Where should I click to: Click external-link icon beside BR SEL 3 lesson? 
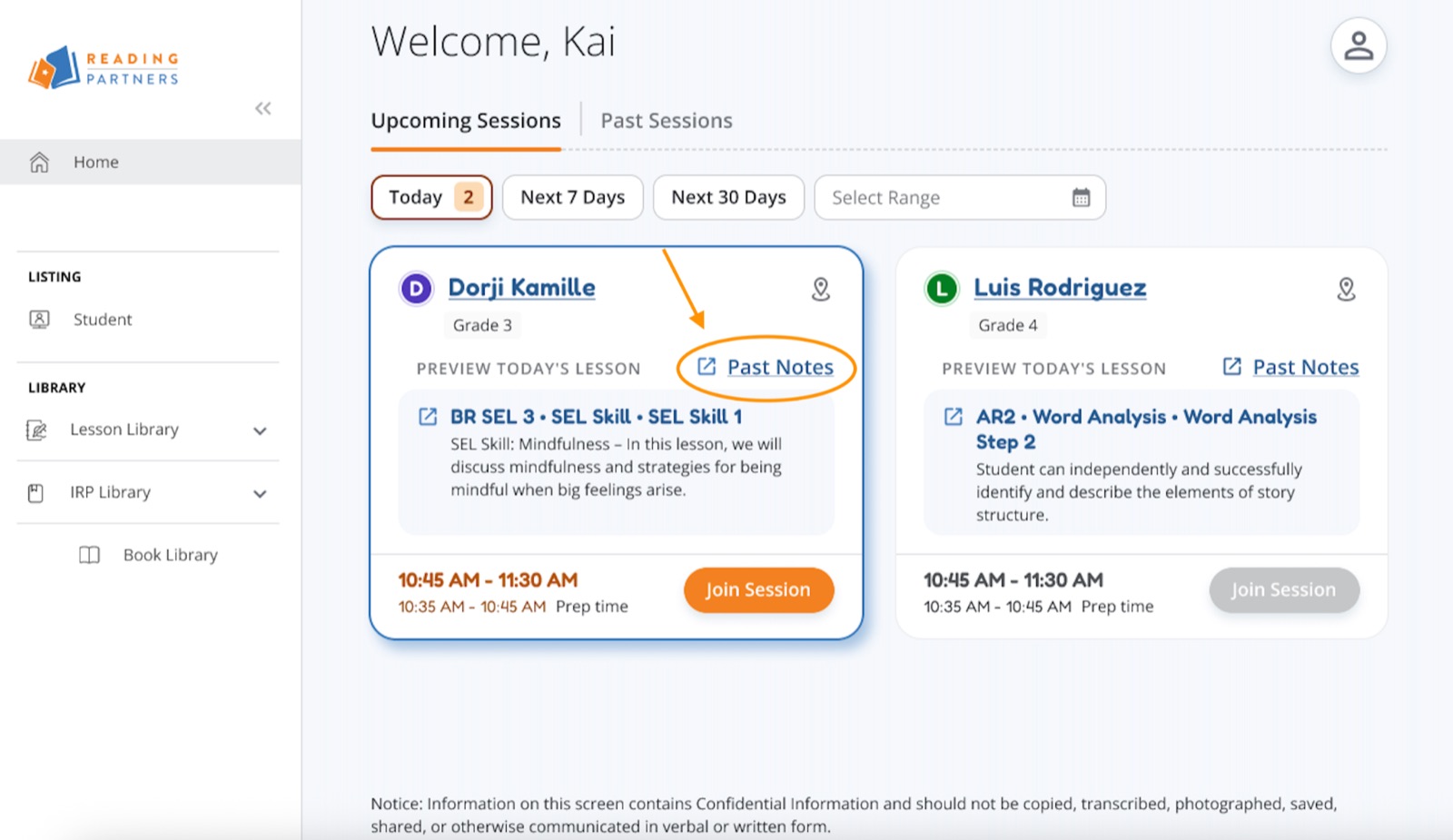tap(427, 416)
